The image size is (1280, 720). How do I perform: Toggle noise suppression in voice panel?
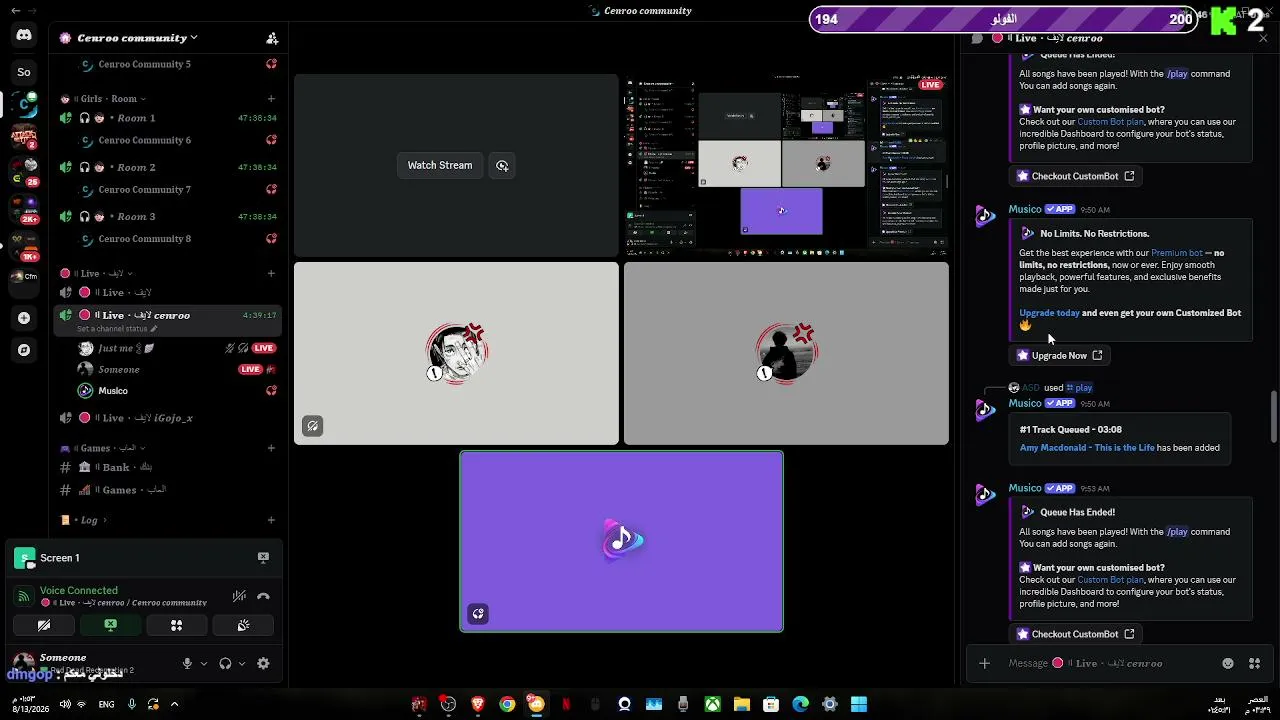coord(239,596)
